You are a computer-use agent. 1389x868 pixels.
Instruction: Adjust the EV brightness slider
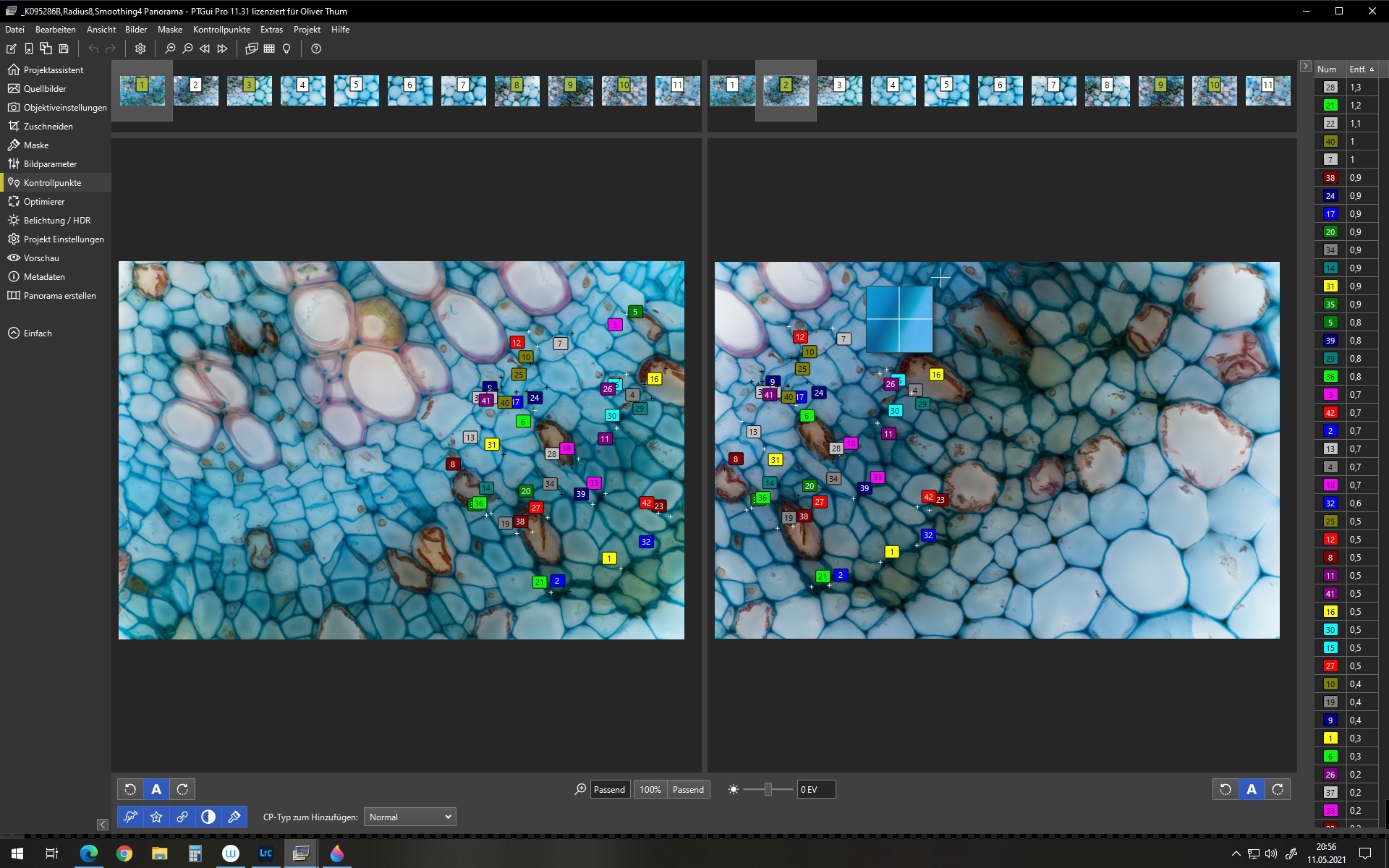[x=768, y=789]
